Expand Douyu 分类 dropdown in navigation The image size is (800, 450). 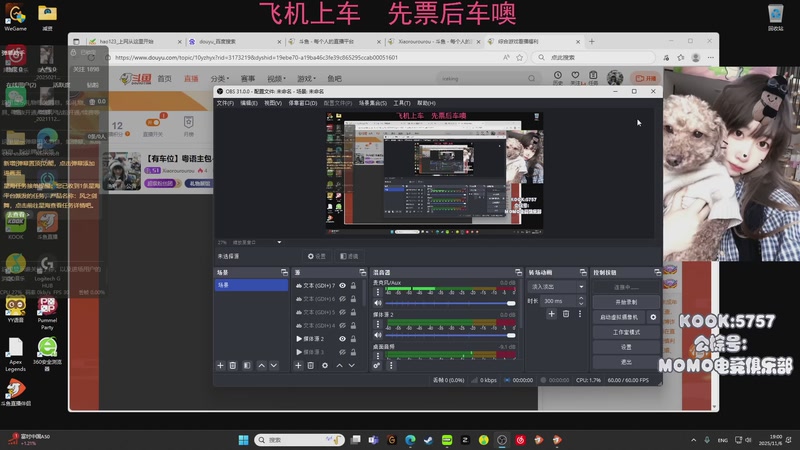point(220,79)
